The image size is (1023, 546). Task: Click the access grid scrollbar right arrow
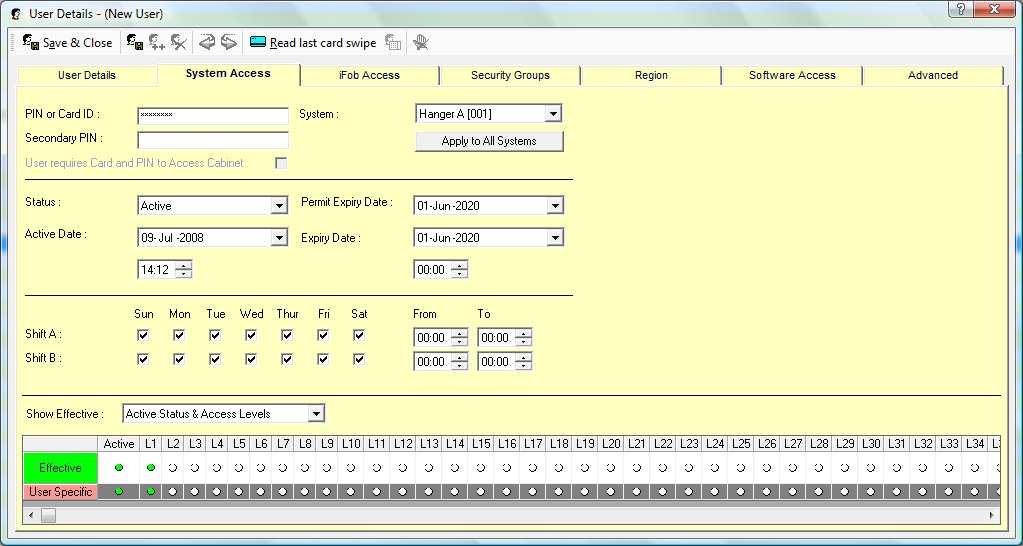click(992, 515)
